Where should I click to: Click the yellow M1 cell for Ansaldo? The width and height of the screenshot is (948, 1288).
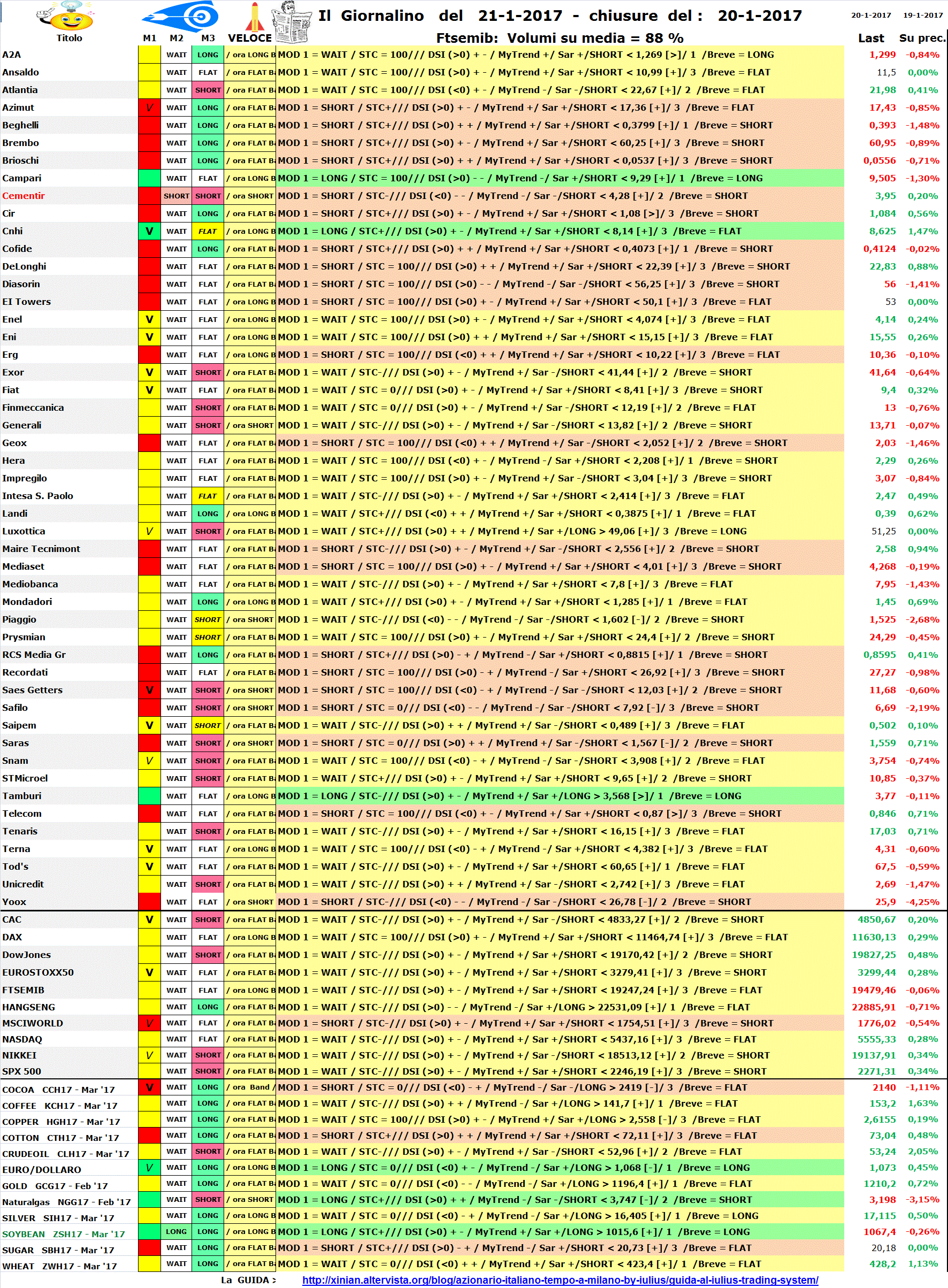(149, 72)
